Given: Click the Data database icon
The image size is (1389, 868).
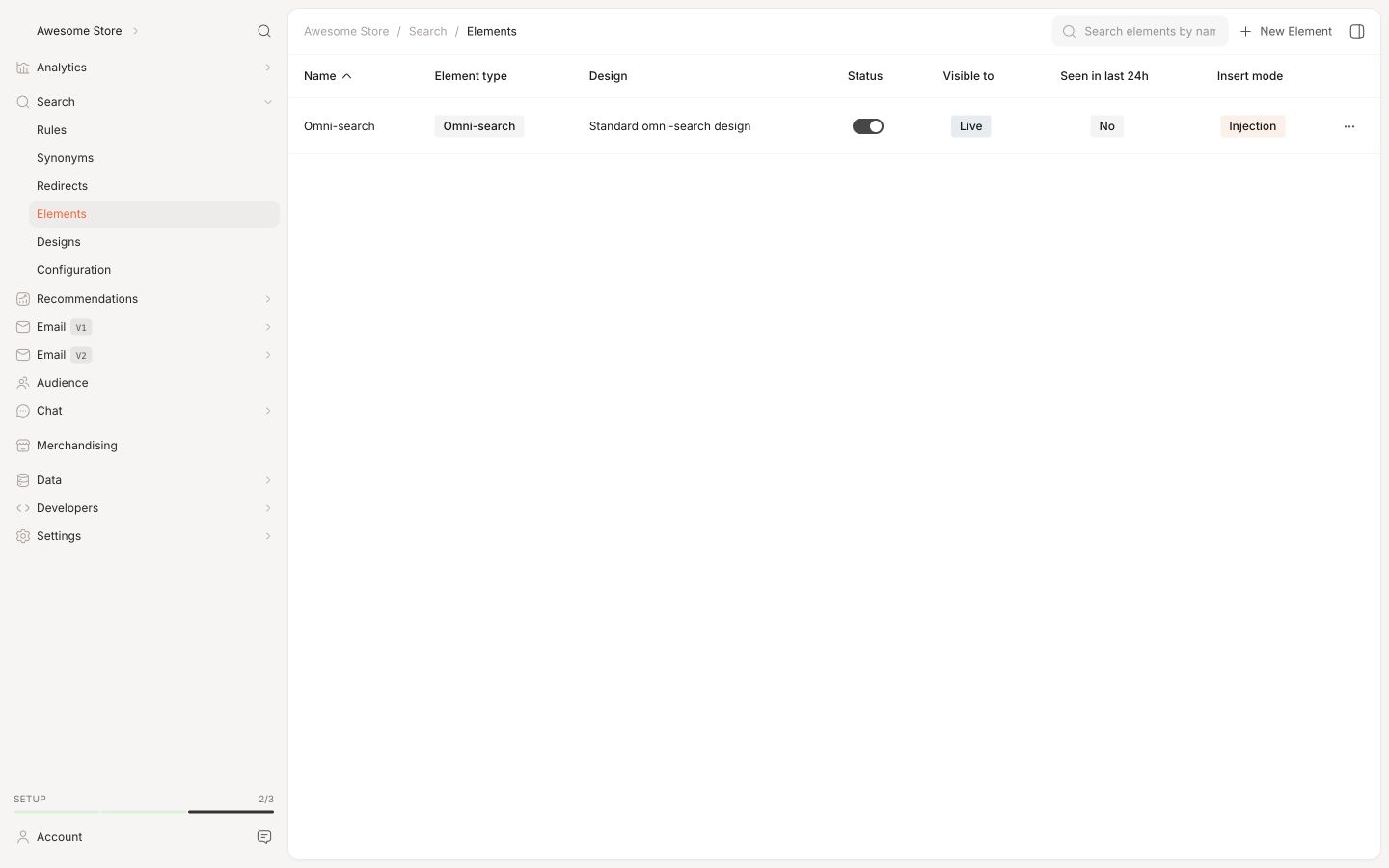Looking at the screenshot, I should [23, 480].
